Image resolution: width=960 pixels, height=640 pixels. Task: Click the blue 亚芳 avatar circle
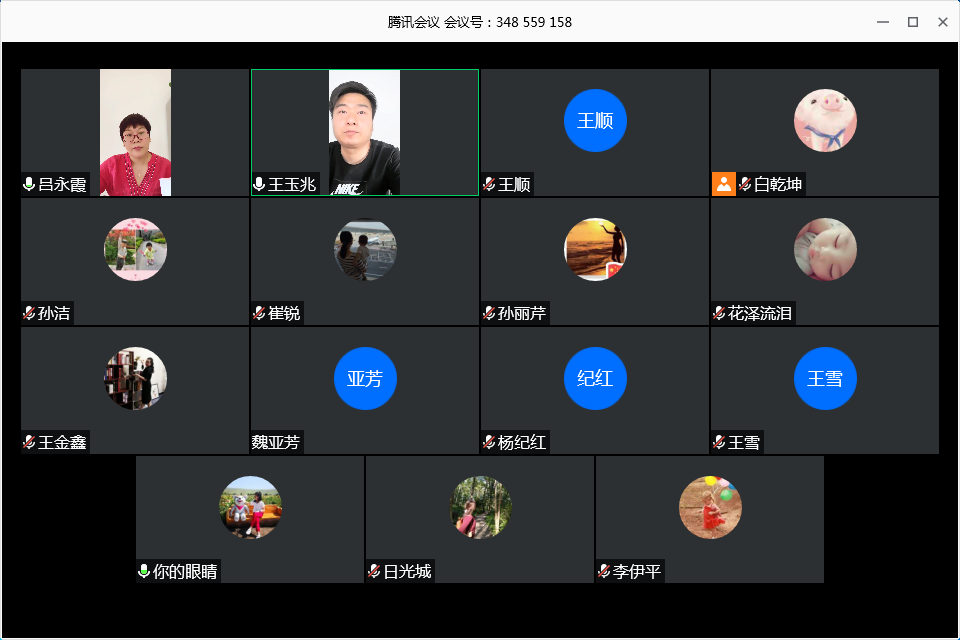tap(366, 378)
